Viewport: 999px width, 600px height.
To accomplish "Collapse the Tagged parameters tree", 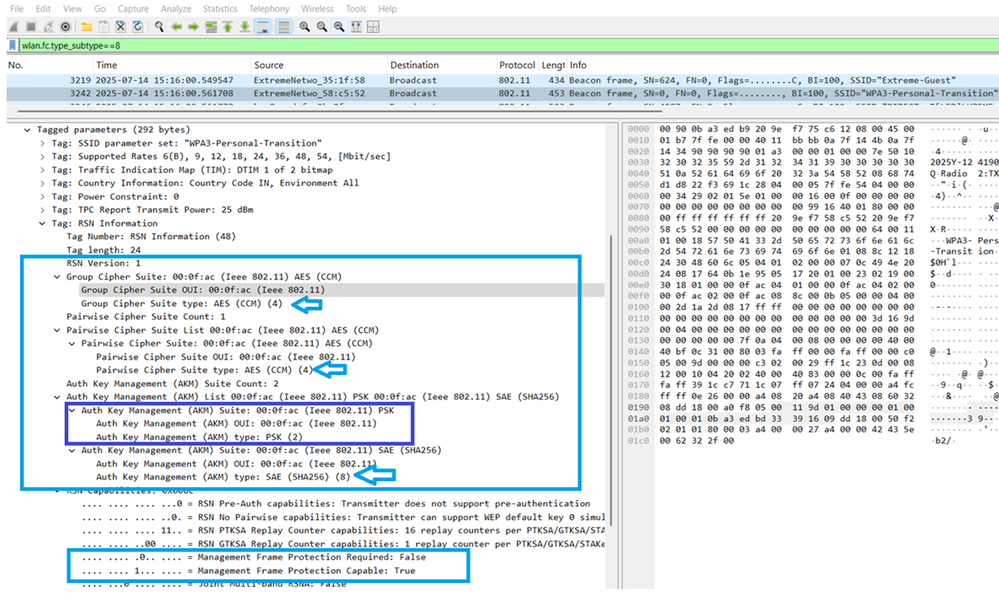I will 27,130.
